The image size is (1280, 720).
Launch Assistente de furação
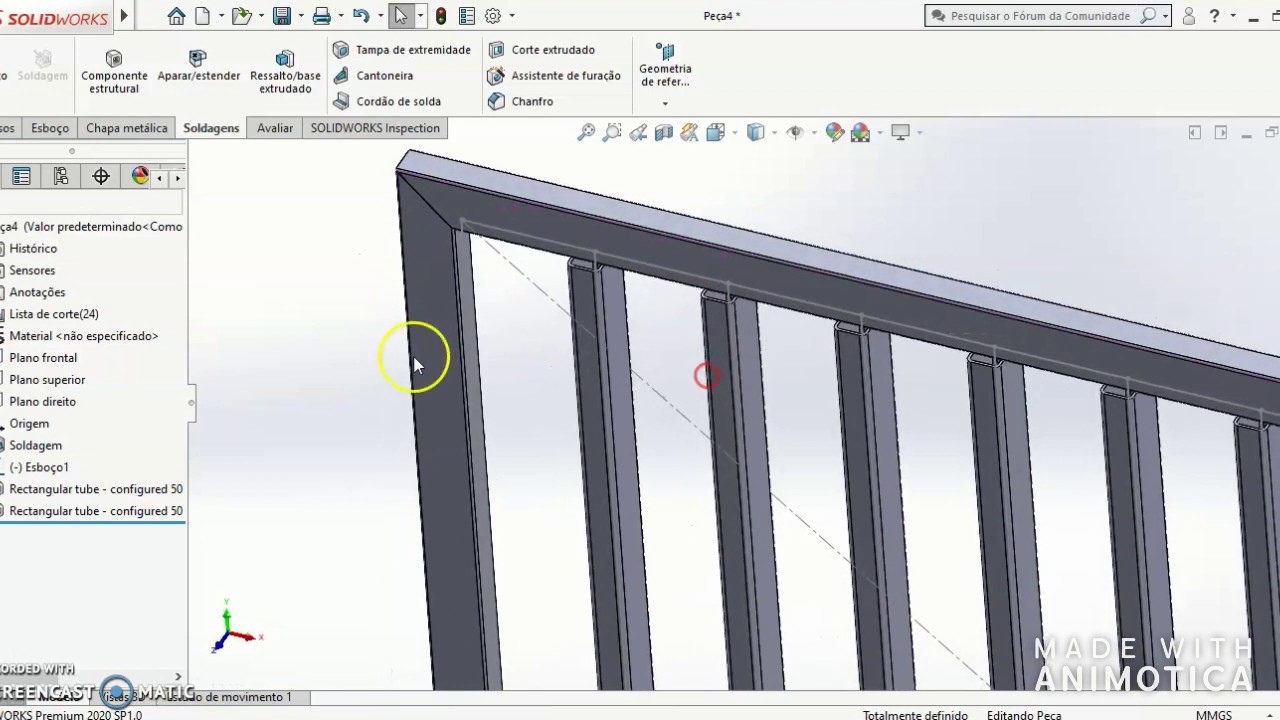[x=554, y=76]
